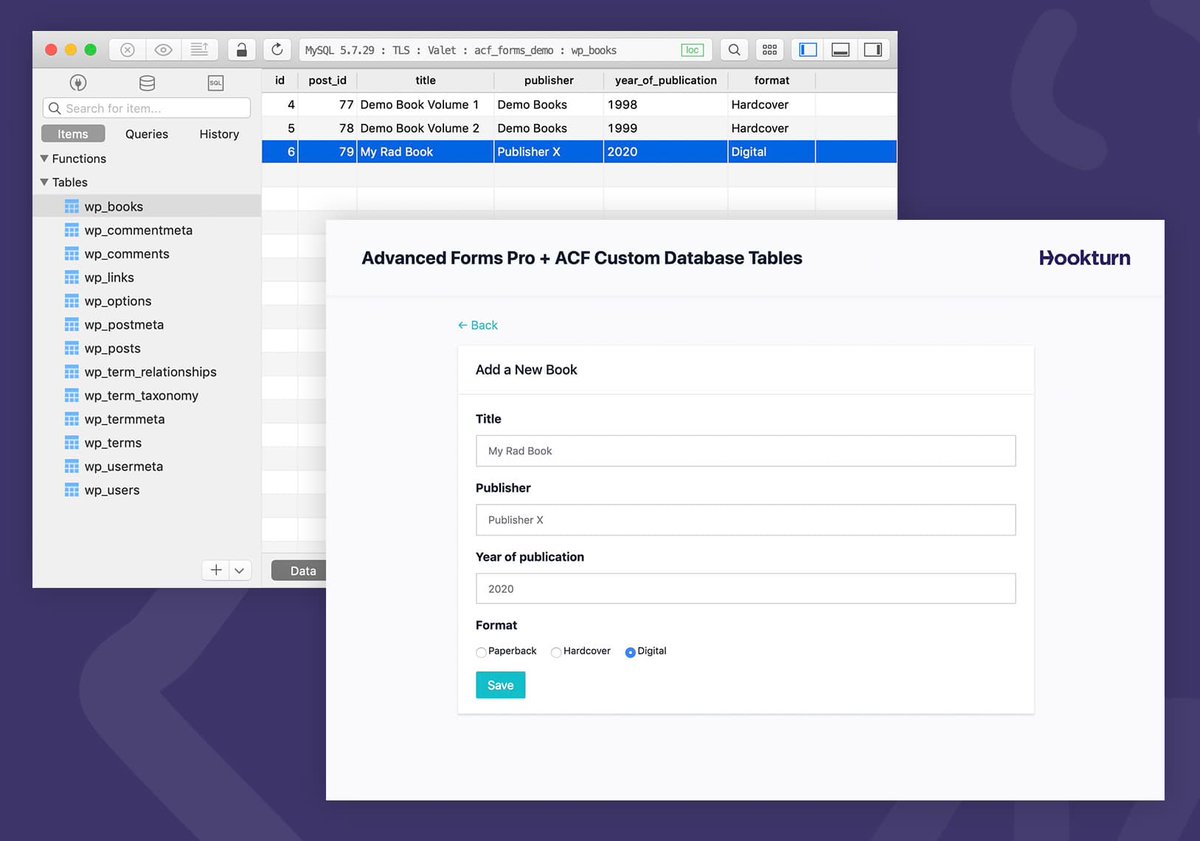1200x841 pixels.
Task: Click the plus add item button
Action: 215,570
